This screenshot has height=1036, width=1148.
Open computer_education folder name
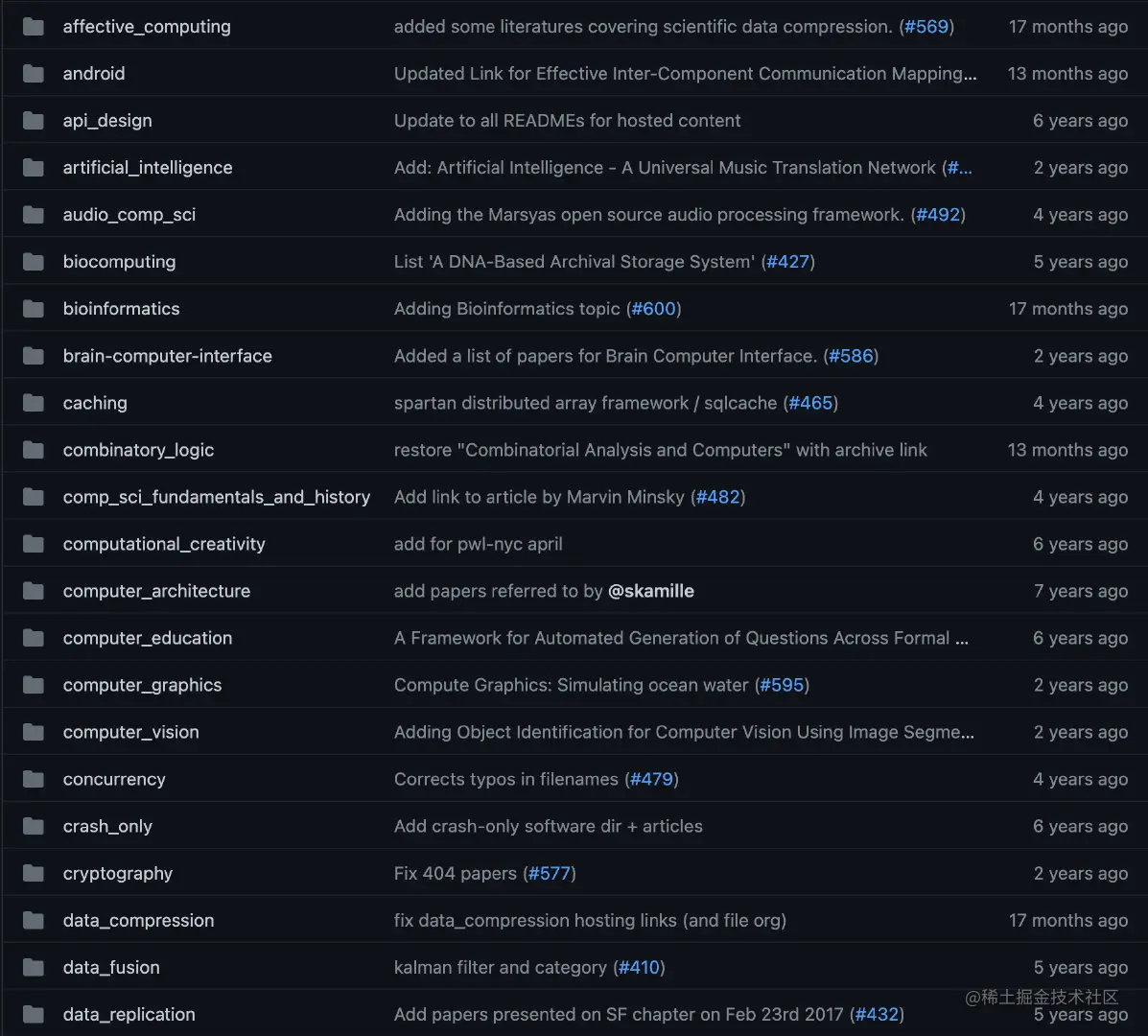coord(148,639)
